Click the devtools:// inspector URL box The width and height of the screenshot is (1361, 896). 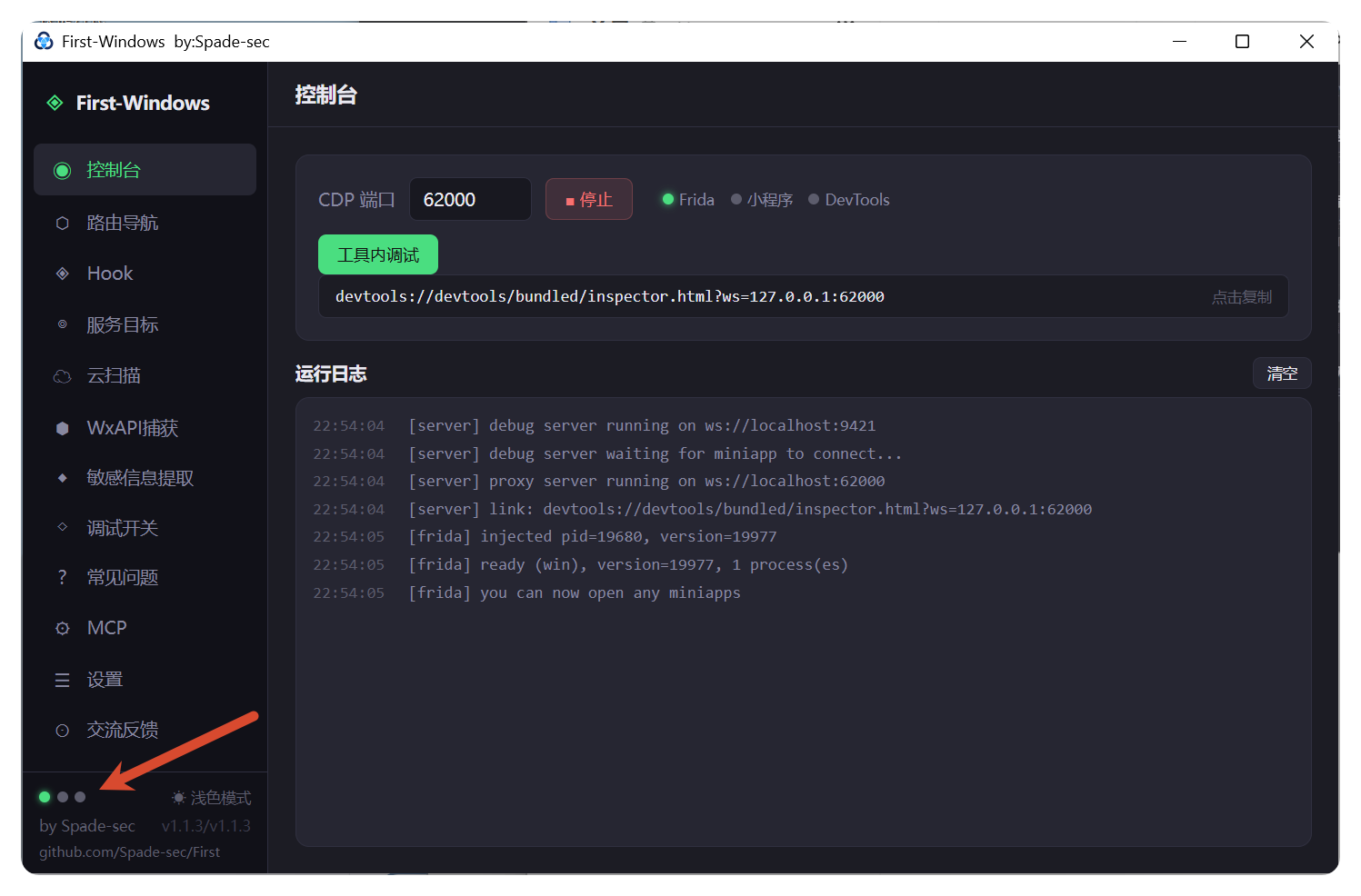click(804, 296)
